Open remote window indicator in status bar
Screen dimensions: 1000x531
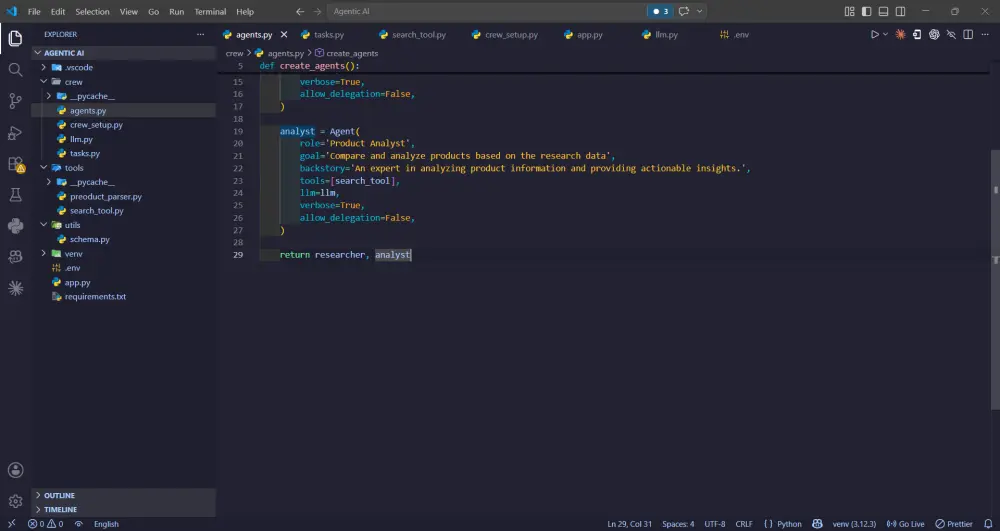pyautogui.click(x=11, y=524)
